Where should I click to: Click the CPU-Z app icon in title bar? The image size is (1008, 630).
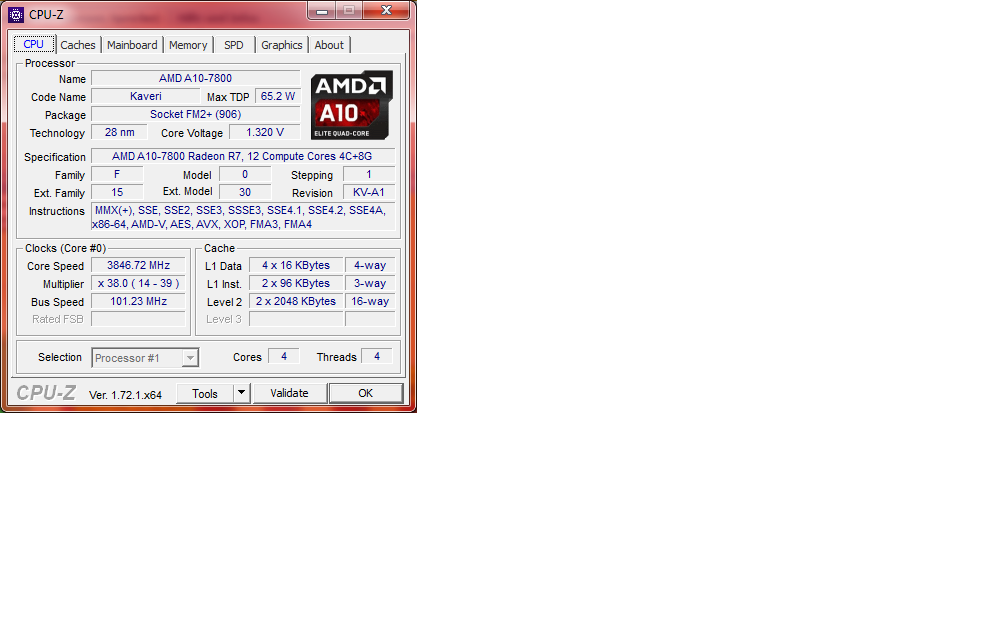point(15,14)
